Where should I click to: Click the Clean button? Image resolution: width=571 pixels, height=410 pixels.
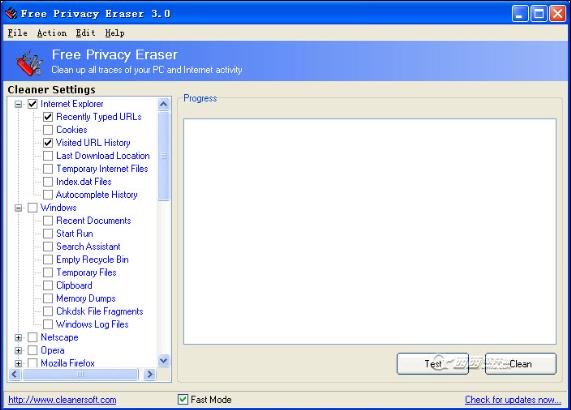521,364
